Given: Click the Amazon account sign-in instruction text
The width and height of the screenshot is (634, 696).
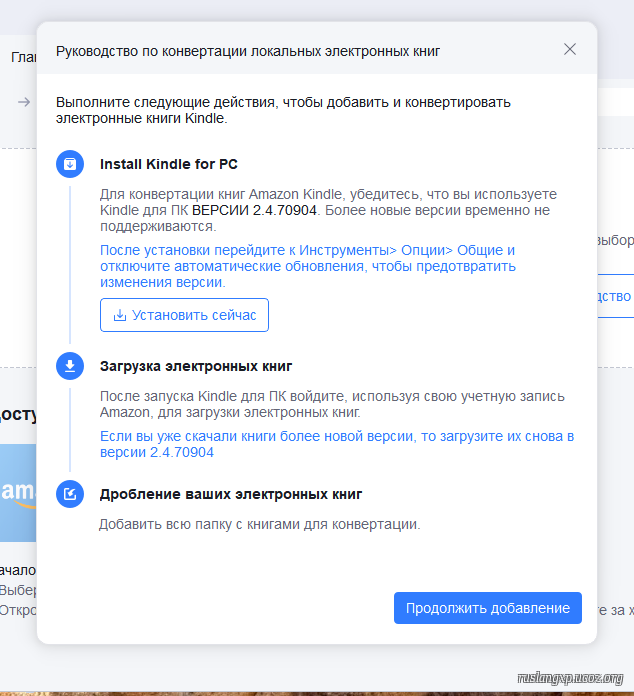Looking at the screenshot, I should pyautogui.click(x=332, y=404).
